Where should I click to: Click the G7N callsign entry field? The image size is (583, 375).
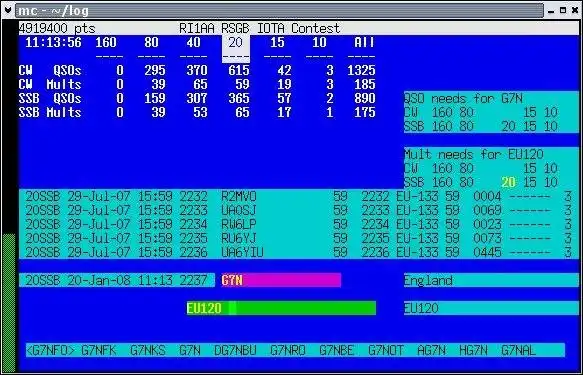tap(281, 280)
